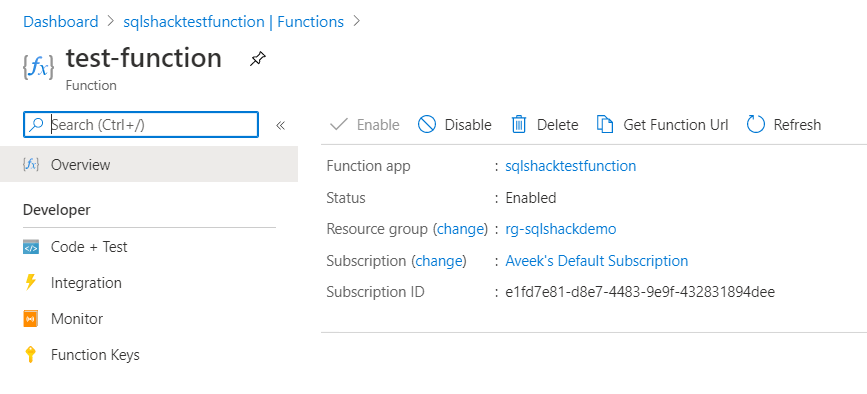The width and height of the screenshot is (867, 394).
Task: Click the Code + Test icon
Action: pyautogui.click(x=31, y=246)
